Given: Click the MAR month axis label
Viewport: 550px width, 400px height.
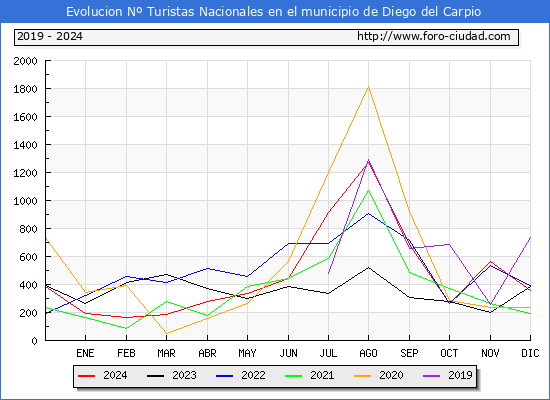Looking at the screenshot, I should tap(166, 353).
